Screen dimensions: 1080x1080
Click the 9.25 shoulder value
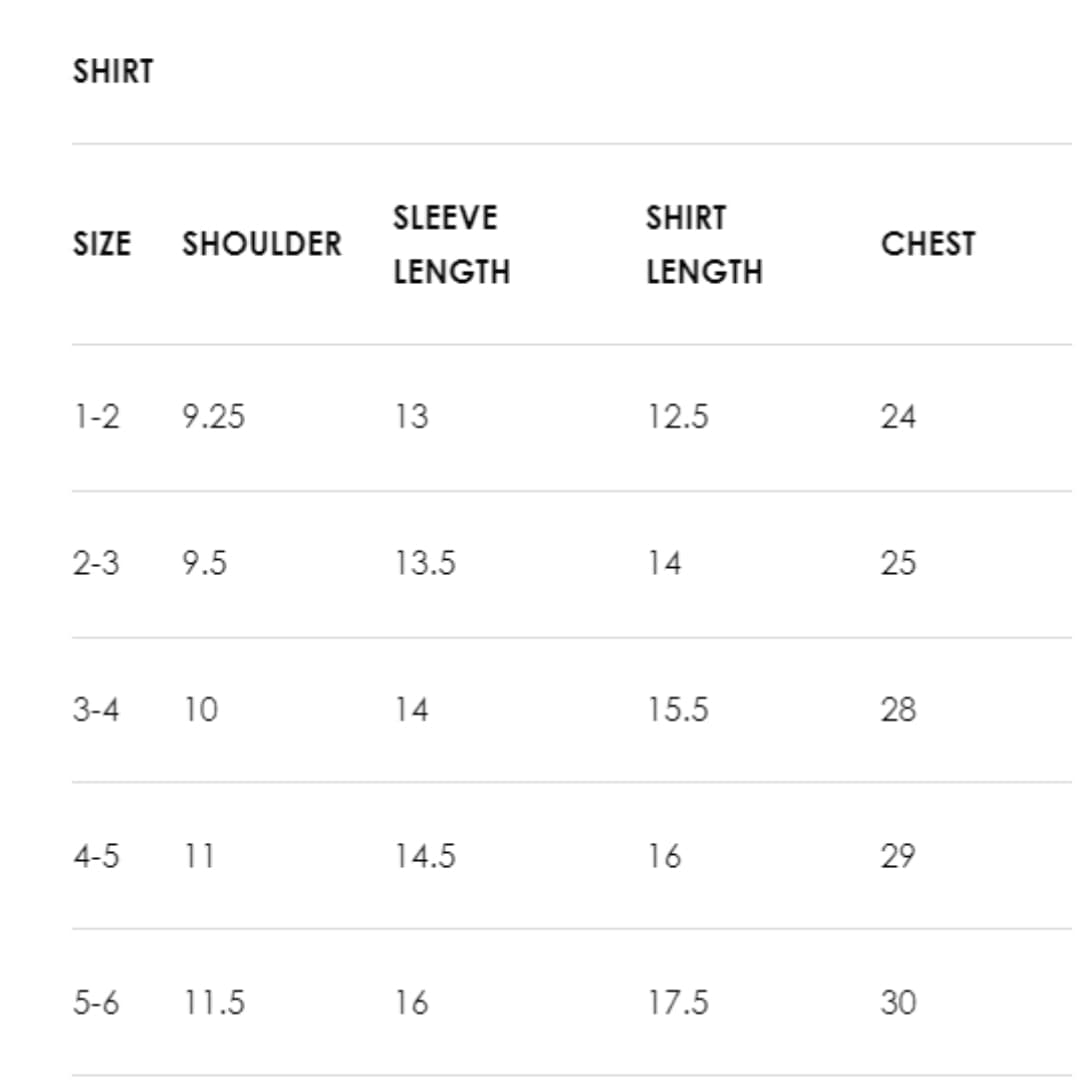(213, 416)
